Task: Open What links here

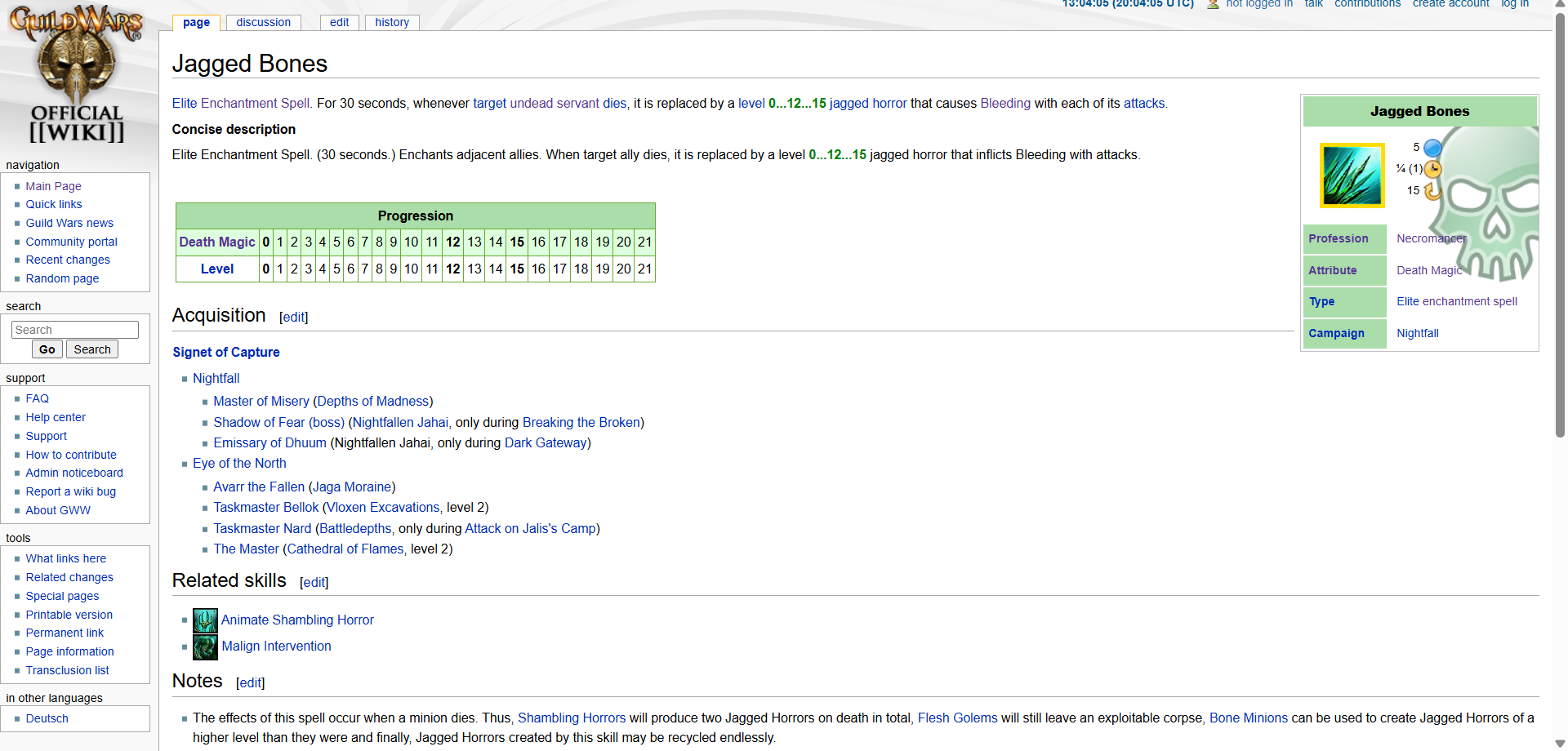Action: click(65, 558)
